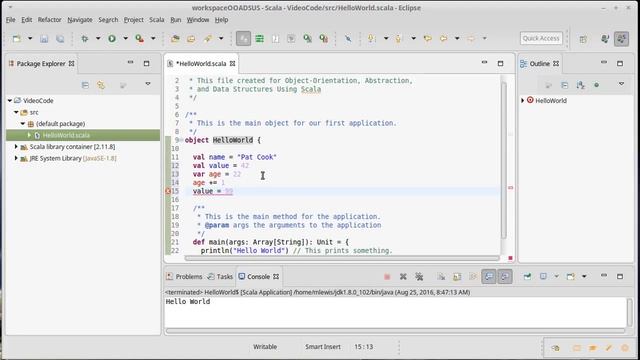Click the Back navigation arrow icon
Screen dimensions: 640x360
[x=443, y=39]
